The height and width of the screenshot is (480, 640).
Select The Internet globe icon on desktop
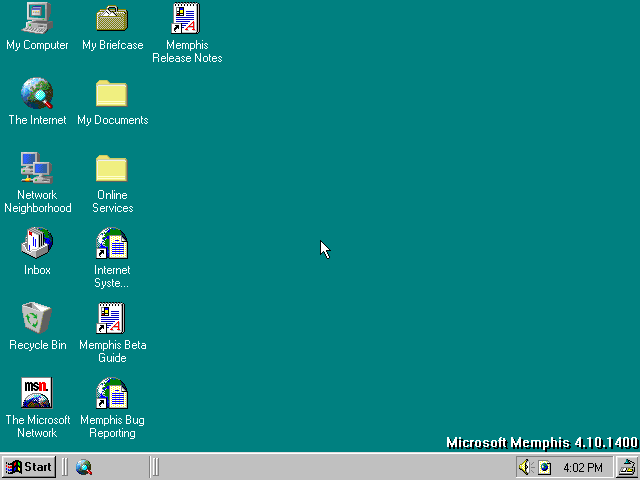pos(37,93)
